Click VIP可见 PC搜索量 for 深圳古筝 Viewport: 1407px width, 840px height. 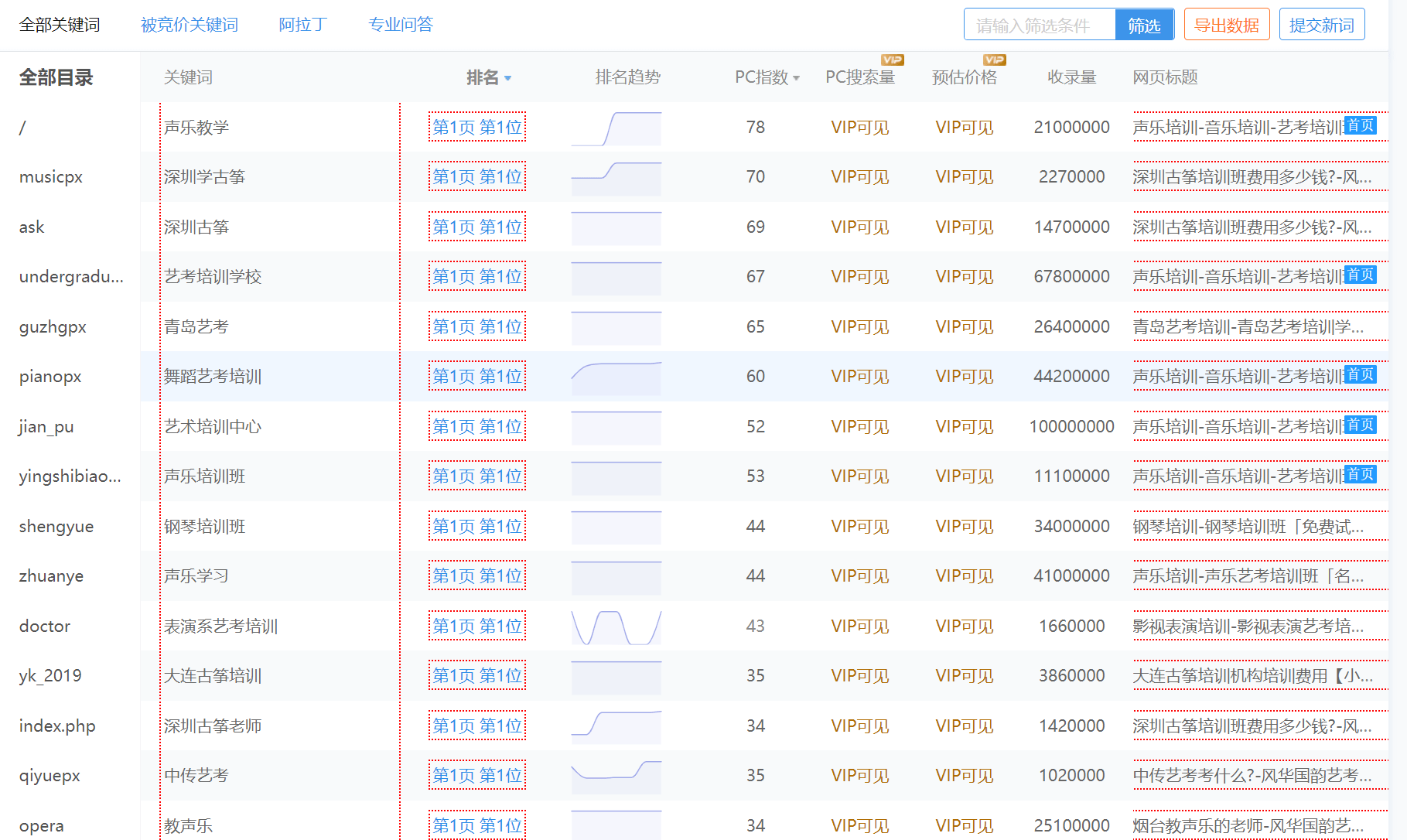coord(860,227)
